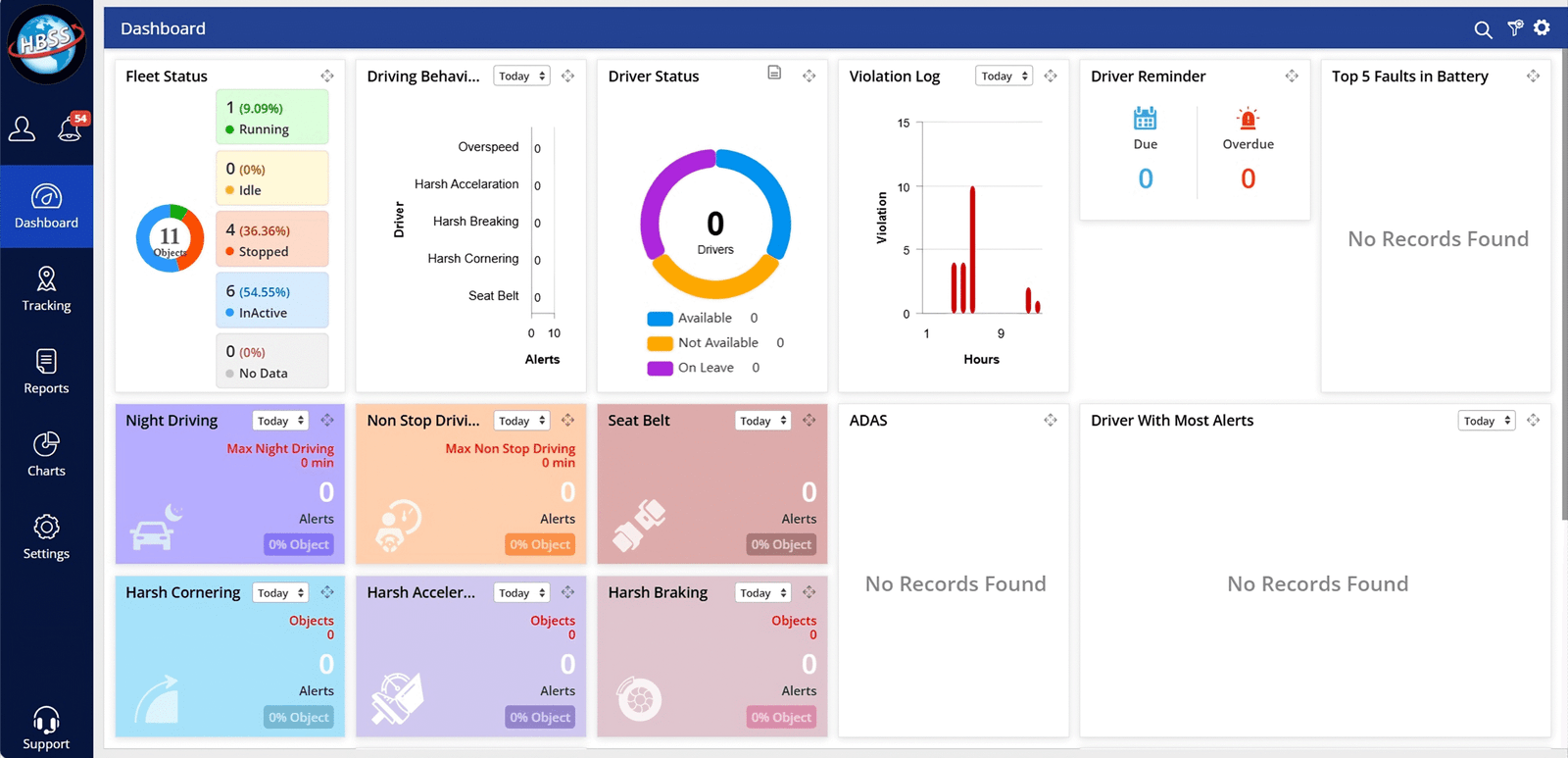Click the Due calendar icon
Screen dimensions: 1568x758
tap(1145, 119)
